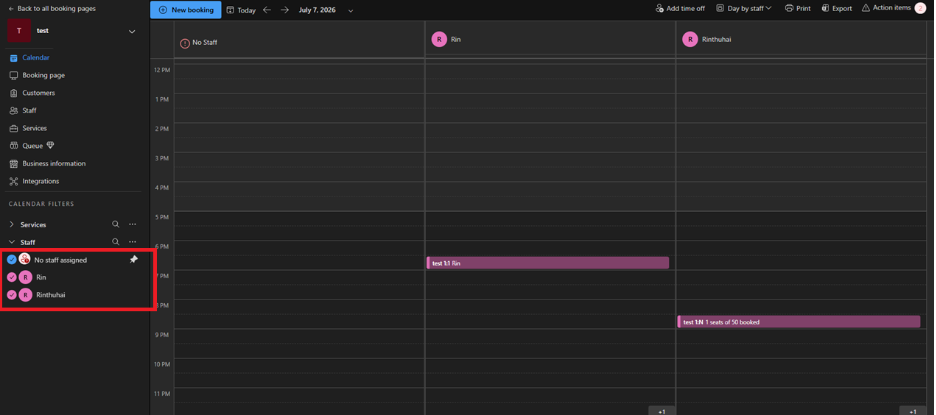Open the Day by staff view dropdown

pos(744,8)
